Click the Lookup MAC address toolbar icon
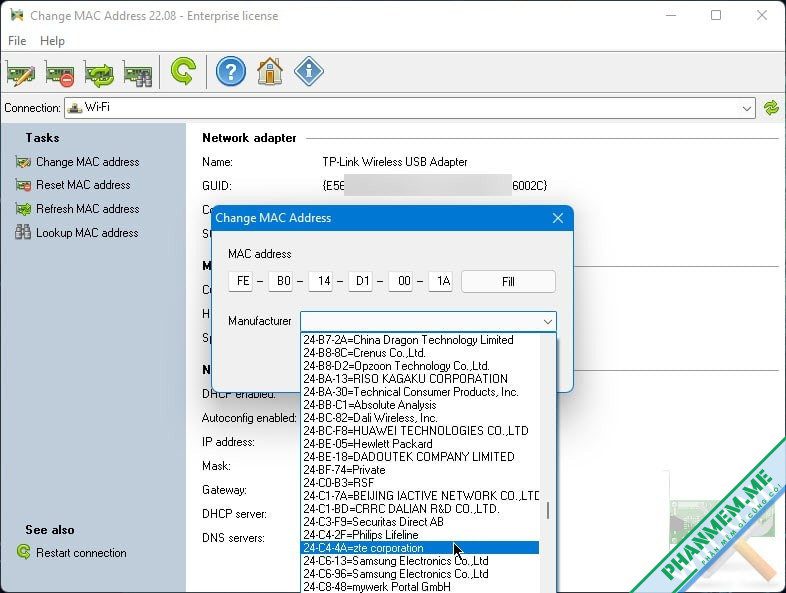786x593 pixels. tap(137, 73)
